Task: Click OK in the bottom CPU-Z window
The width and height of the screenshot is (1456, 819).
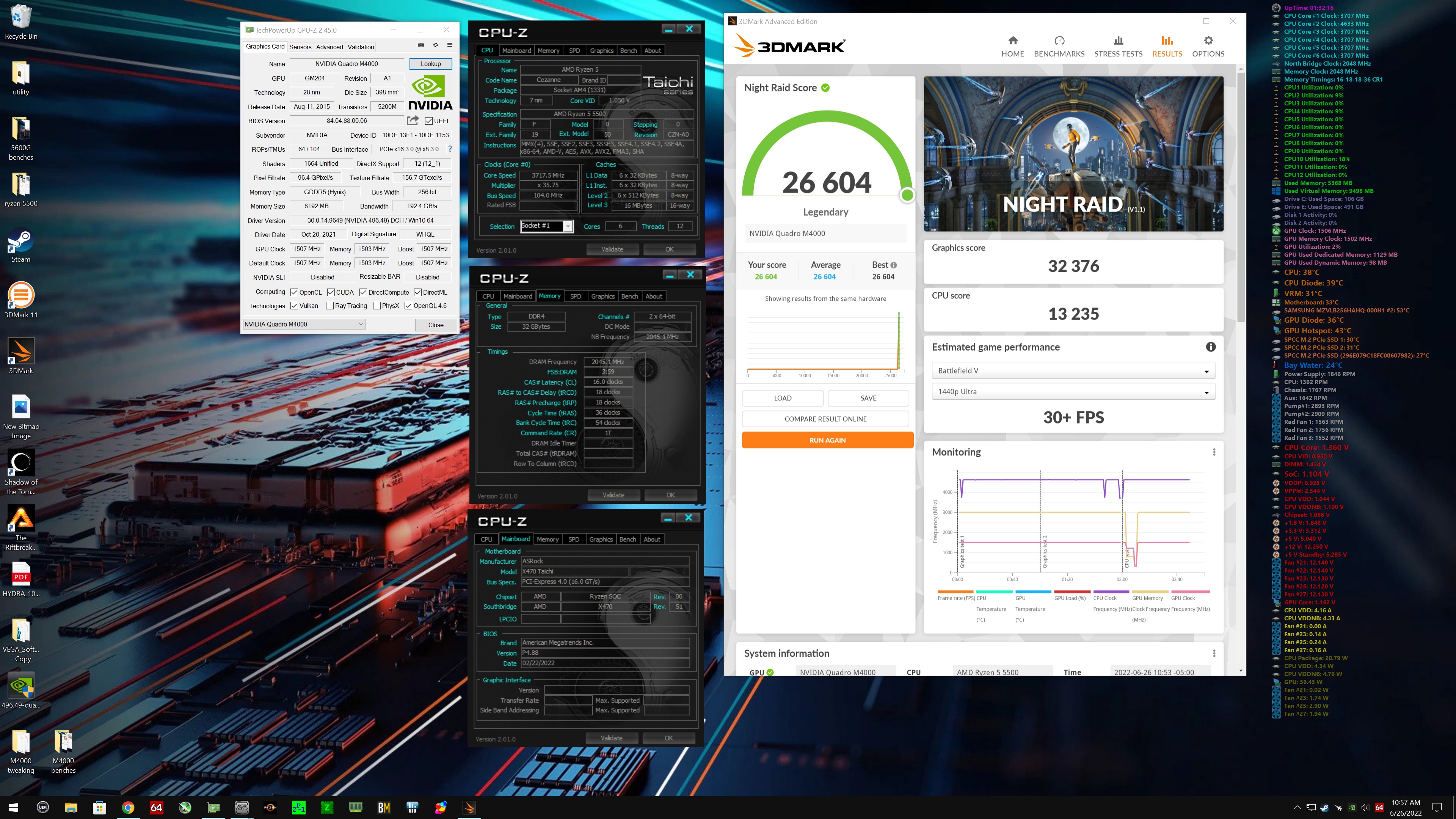Action: (668, 738)
